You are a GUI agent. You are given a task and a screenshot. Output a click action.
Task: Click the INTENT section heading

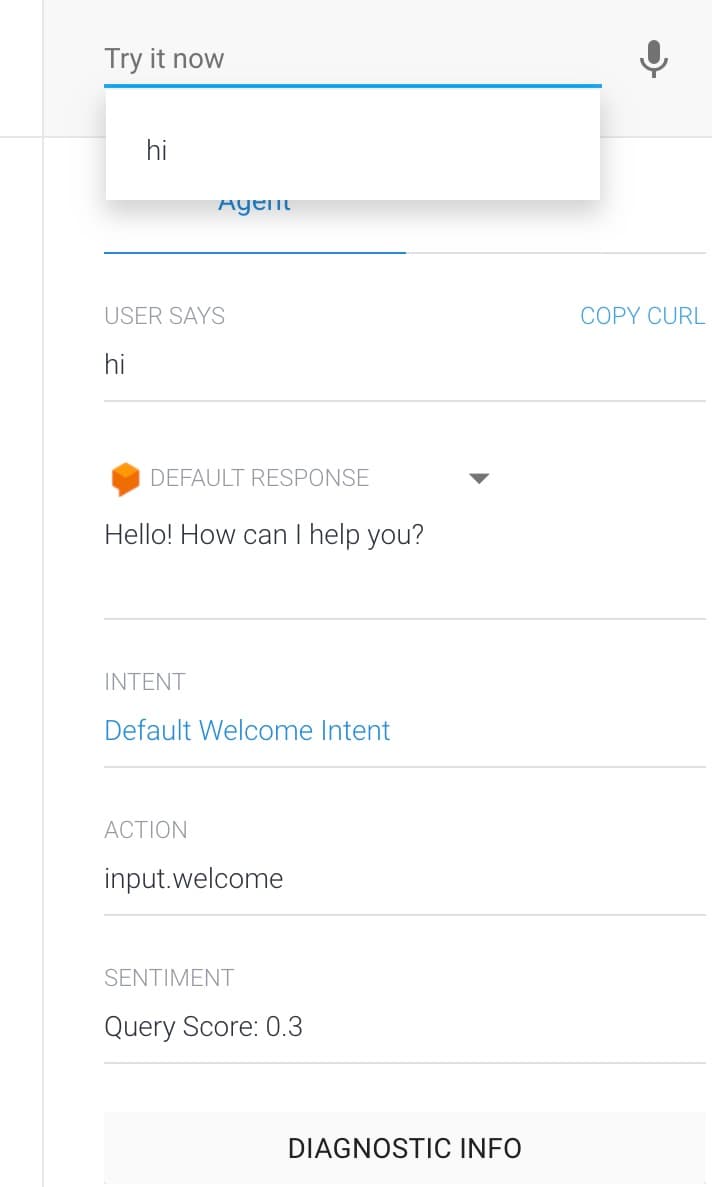click(145, 682)
